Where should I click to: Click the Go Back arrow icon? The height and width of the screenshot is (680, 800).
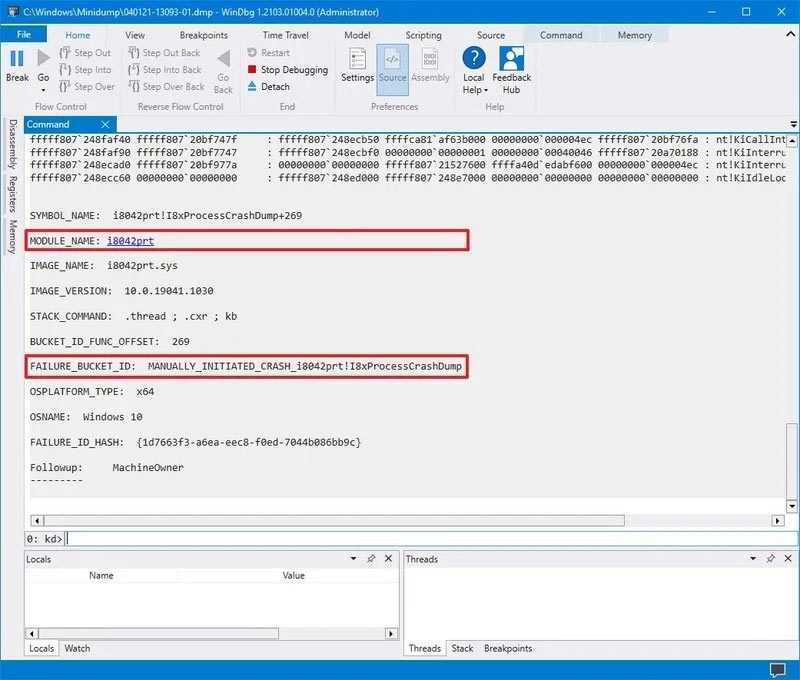tap(223, 59)
